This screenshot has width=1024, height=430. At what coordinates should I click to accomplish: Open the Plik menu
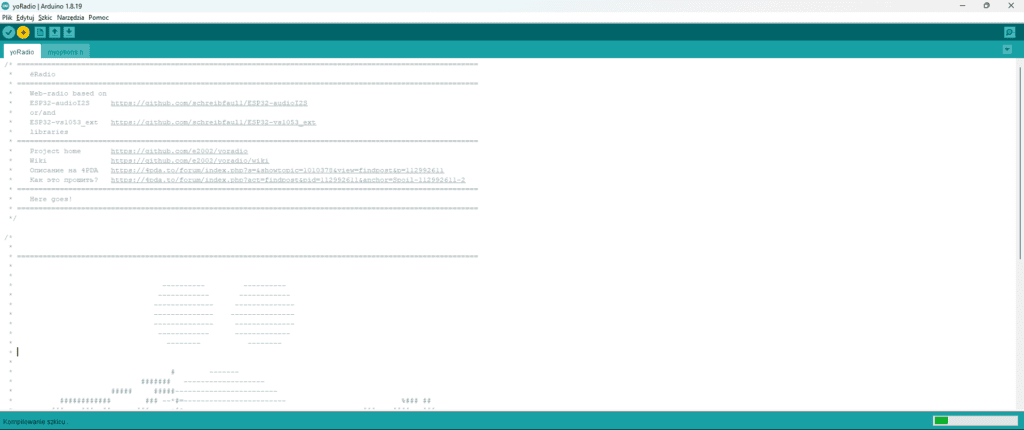point(7,17)
